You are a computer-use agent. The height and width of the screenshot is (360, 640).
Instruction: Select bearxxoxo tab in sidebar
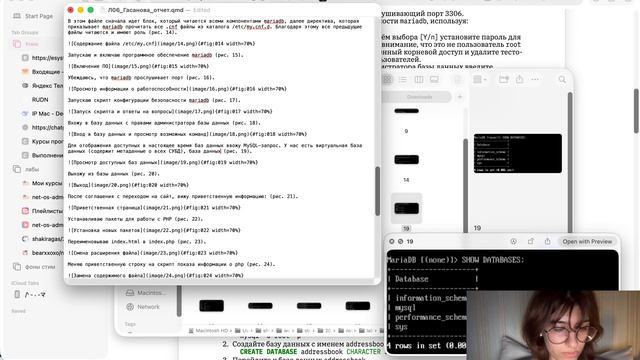[43, 253]
